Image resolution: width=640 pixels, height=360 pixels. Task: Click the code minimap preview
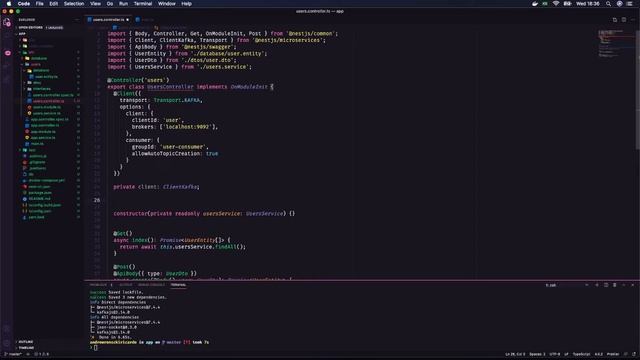click(x=616, y=43)
